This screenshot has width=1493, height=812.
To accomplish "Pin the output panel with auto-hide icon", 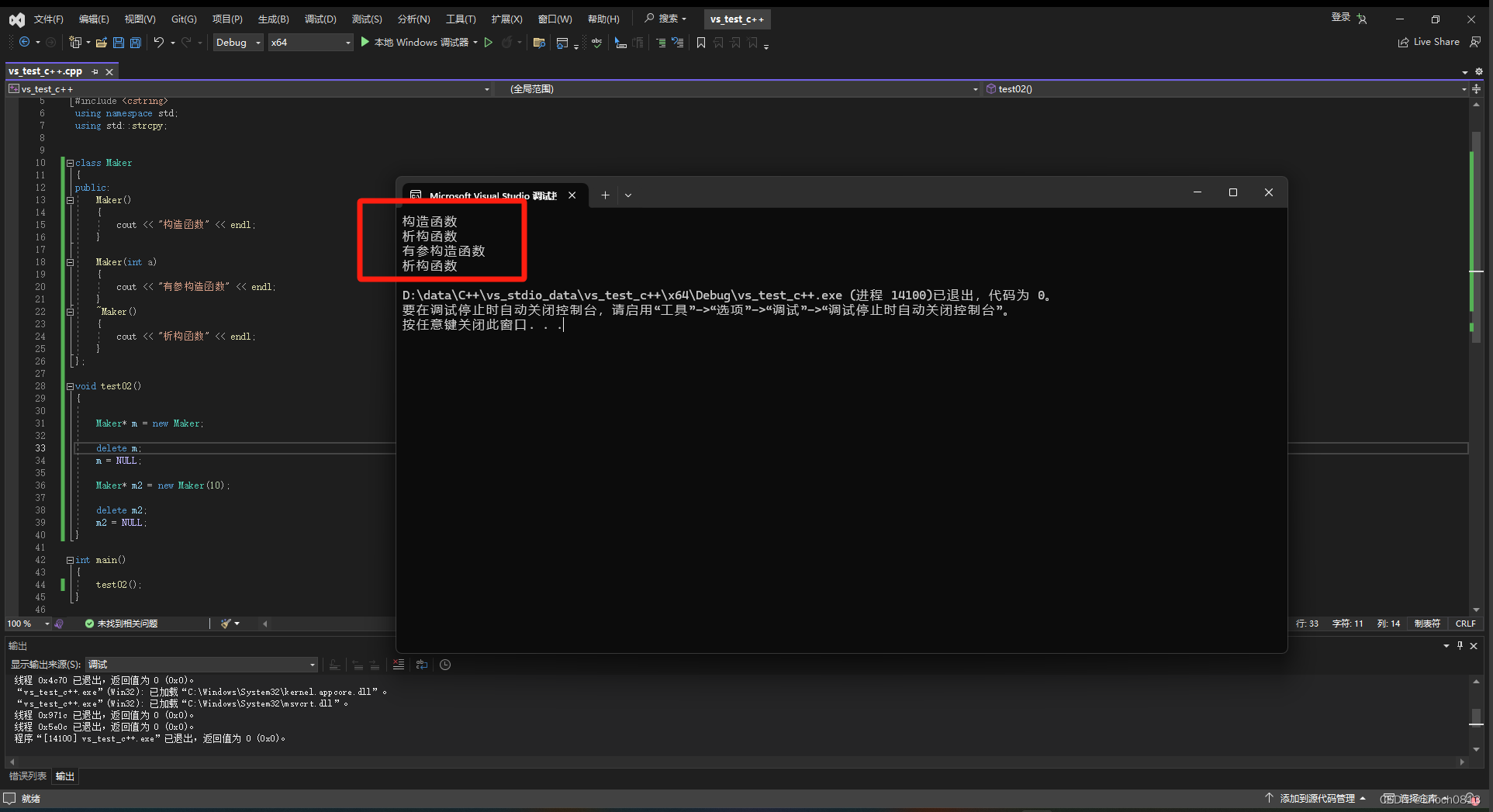I will click(x=1460, y=645).
